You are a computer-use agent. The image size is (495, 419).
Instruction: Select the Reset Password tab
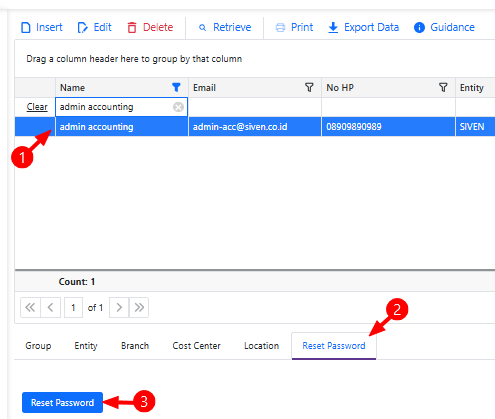pyautogui.click(x=334, y=346)
